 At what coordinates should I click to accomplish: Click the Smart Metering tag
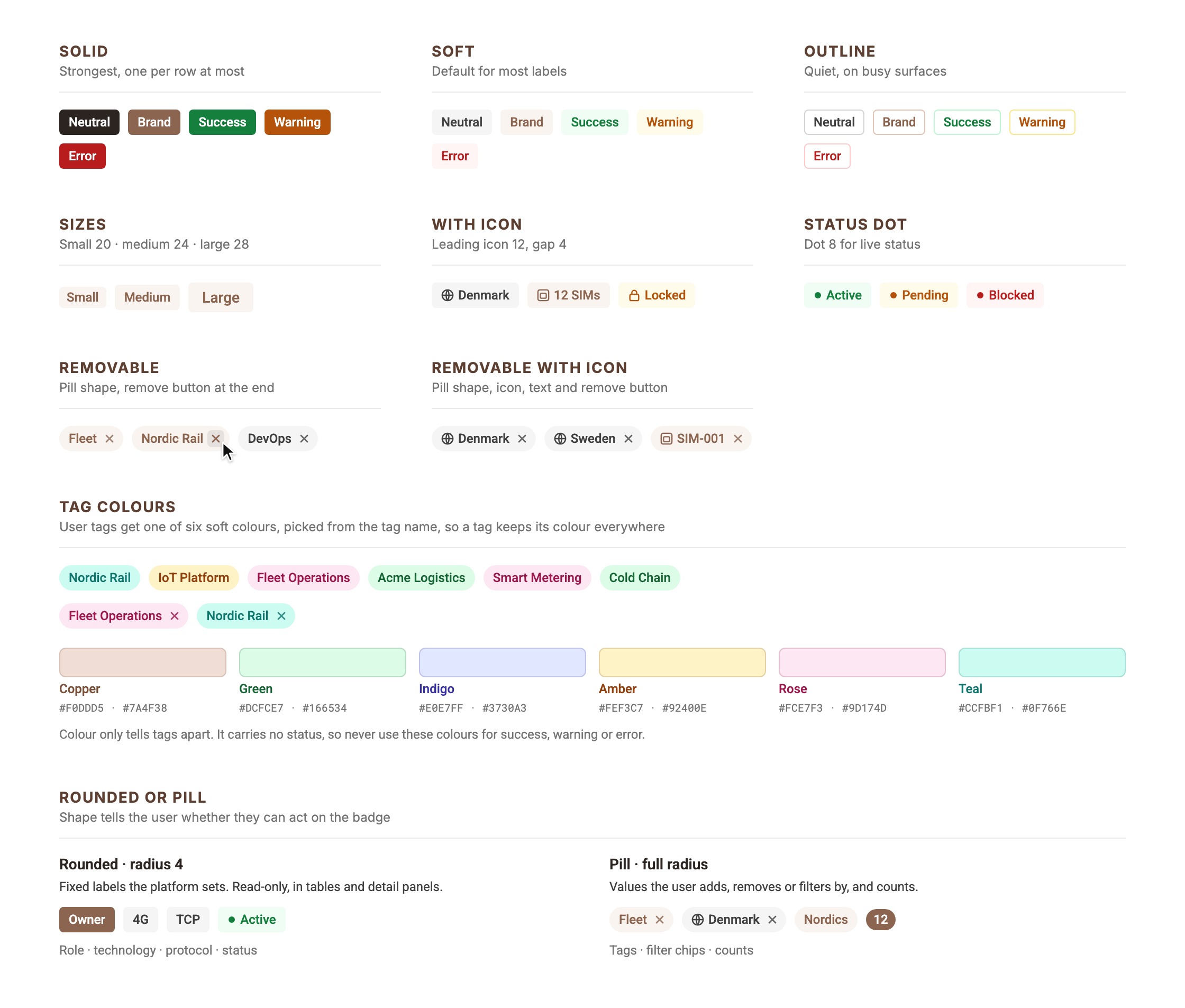(x=537, y=577)
